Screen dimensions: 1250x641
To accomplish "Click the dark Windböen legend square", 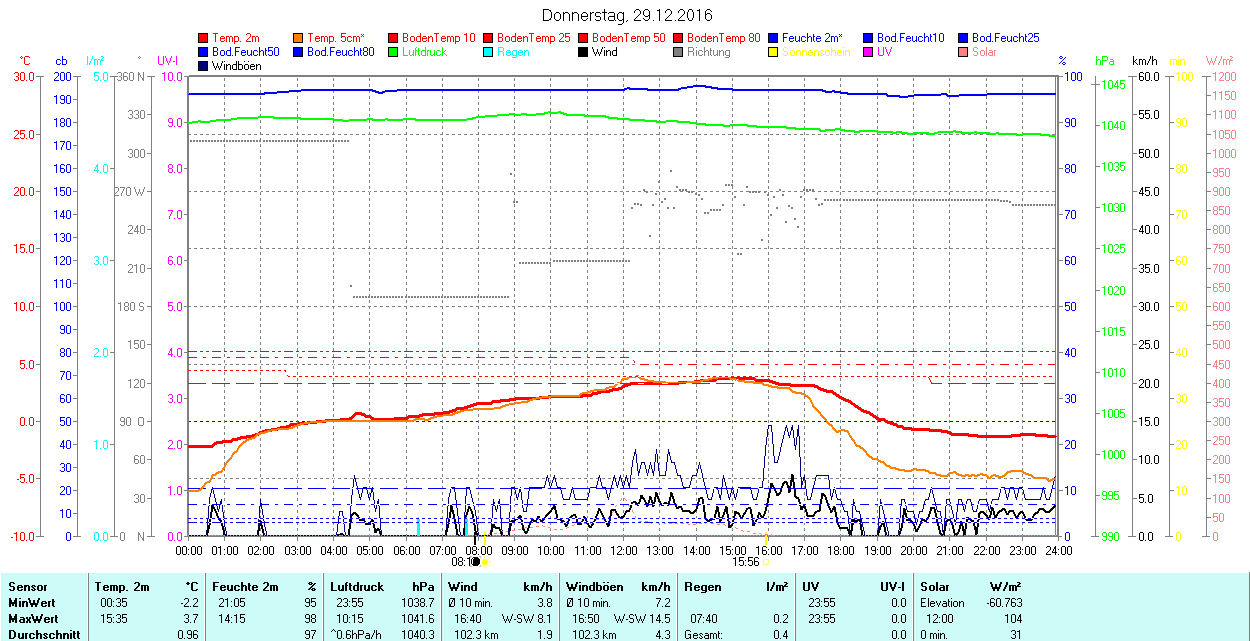I will click(x=204, y=66).
